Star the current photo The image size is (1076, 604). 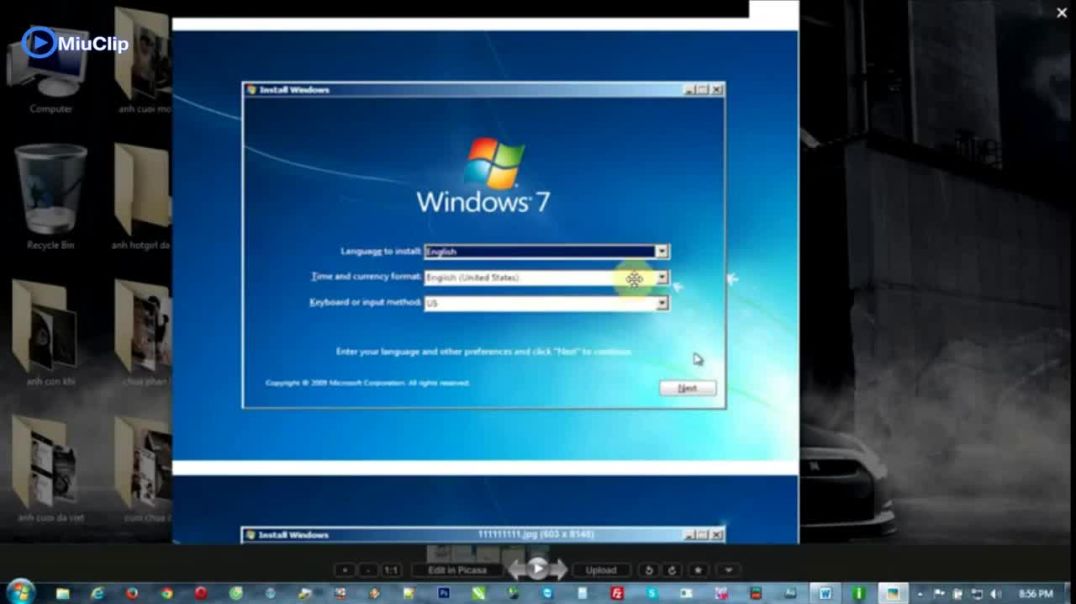699,569
